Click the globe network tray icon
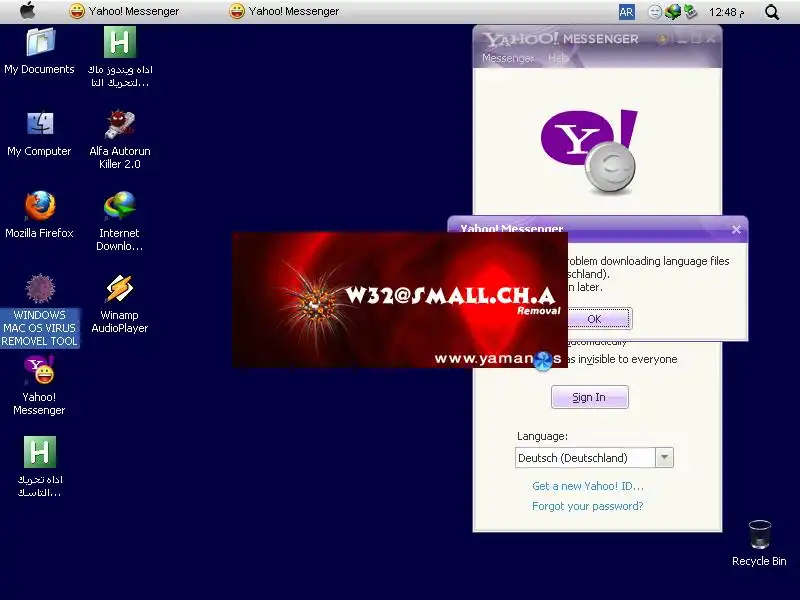Screen dimensions: 800x600 [x=672, y=12]
